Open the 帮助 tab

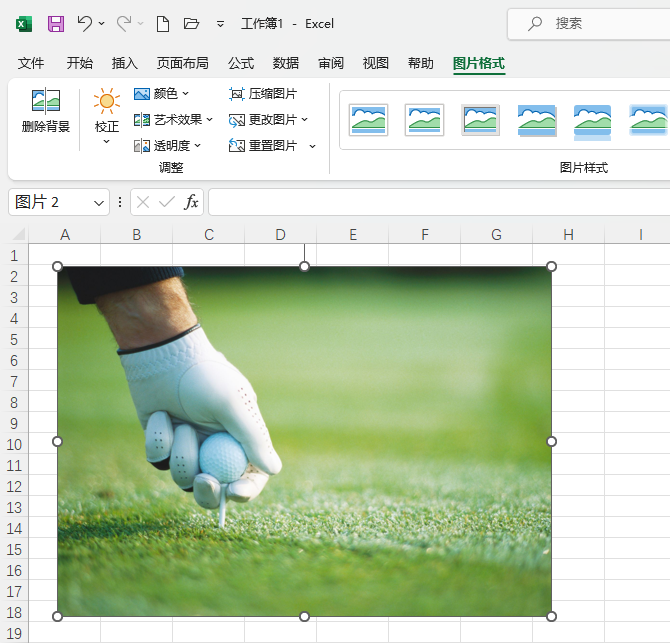tap(420, 63)
